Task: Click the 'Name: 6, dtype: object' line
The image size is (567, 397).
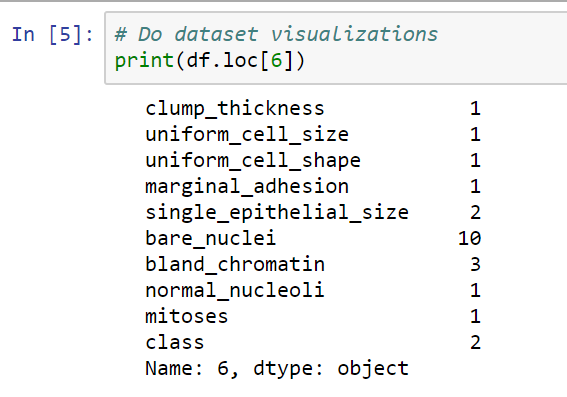Action: pos(277,368)
